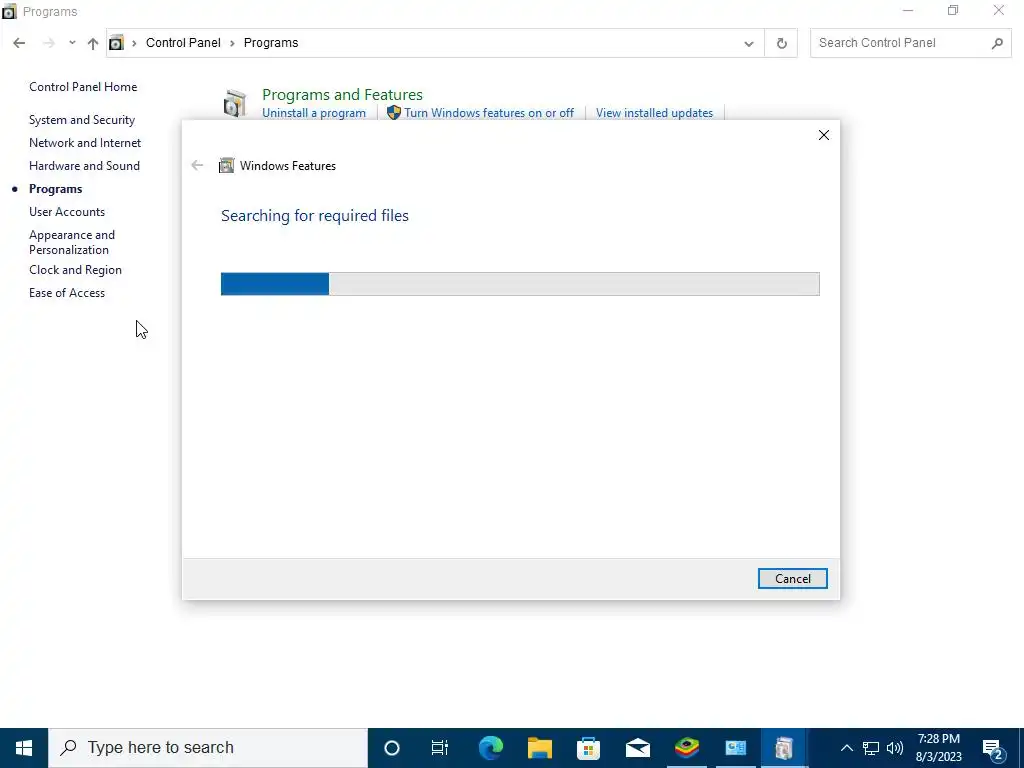Open Hardware and Sound category
1024x768 pixels.
point(84,166)
